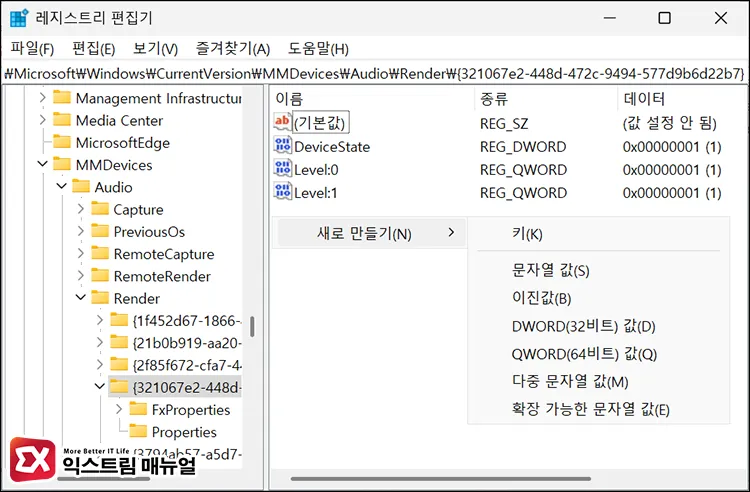The image size is (750, 492).
Task: Collapse the Render node
Action: [x=81, y=298]
